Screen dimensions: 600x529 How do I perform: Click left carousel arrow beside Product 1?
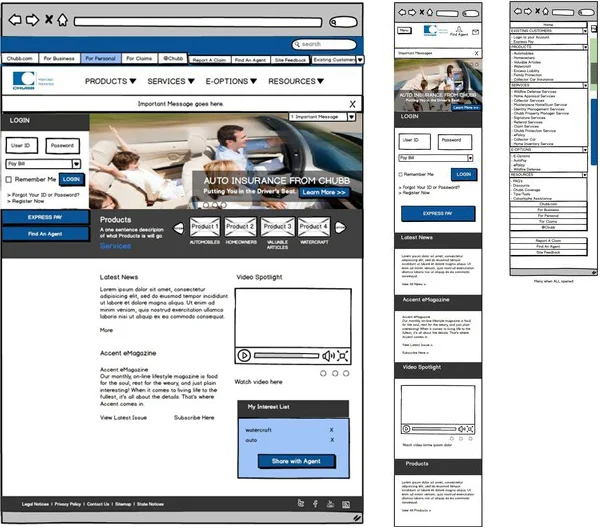point(178,228)
